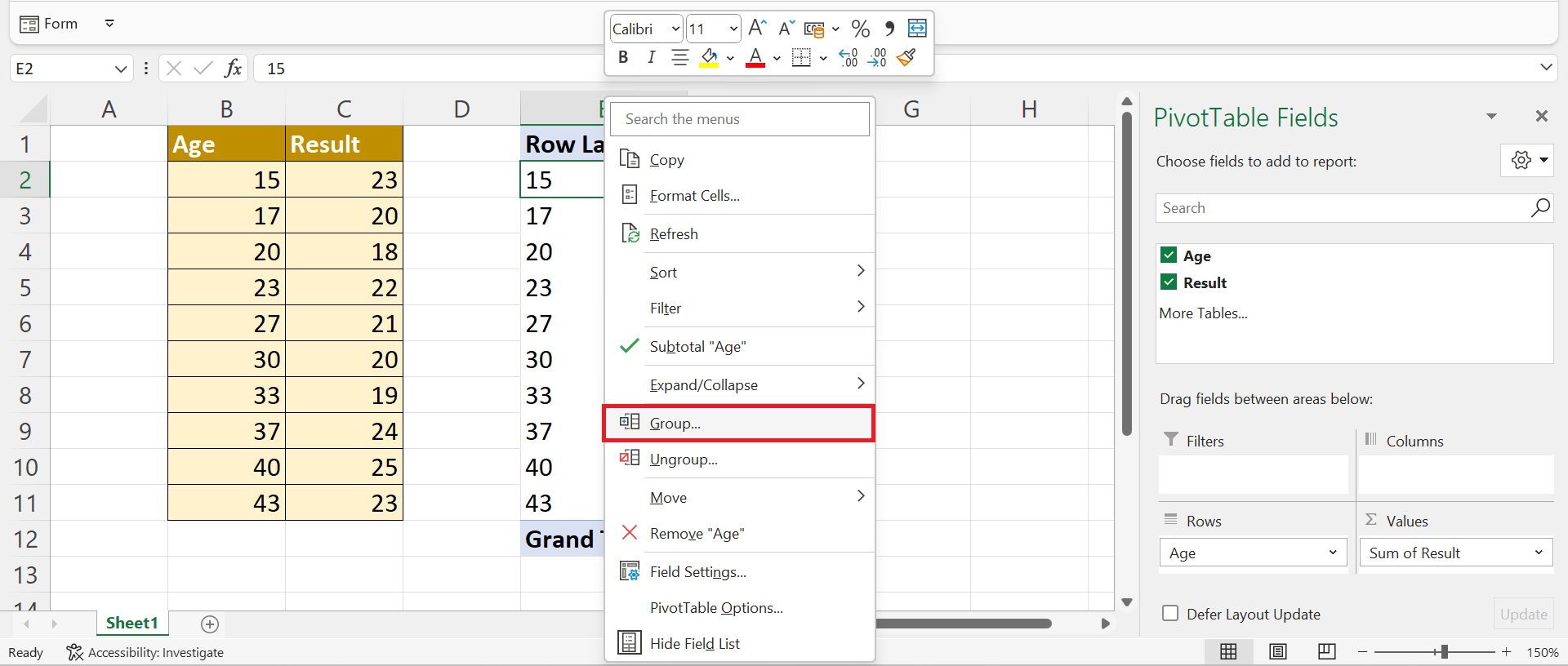Click the Merge and Center icon
This screenshot has height=666, width=1568.
[917, 29]
